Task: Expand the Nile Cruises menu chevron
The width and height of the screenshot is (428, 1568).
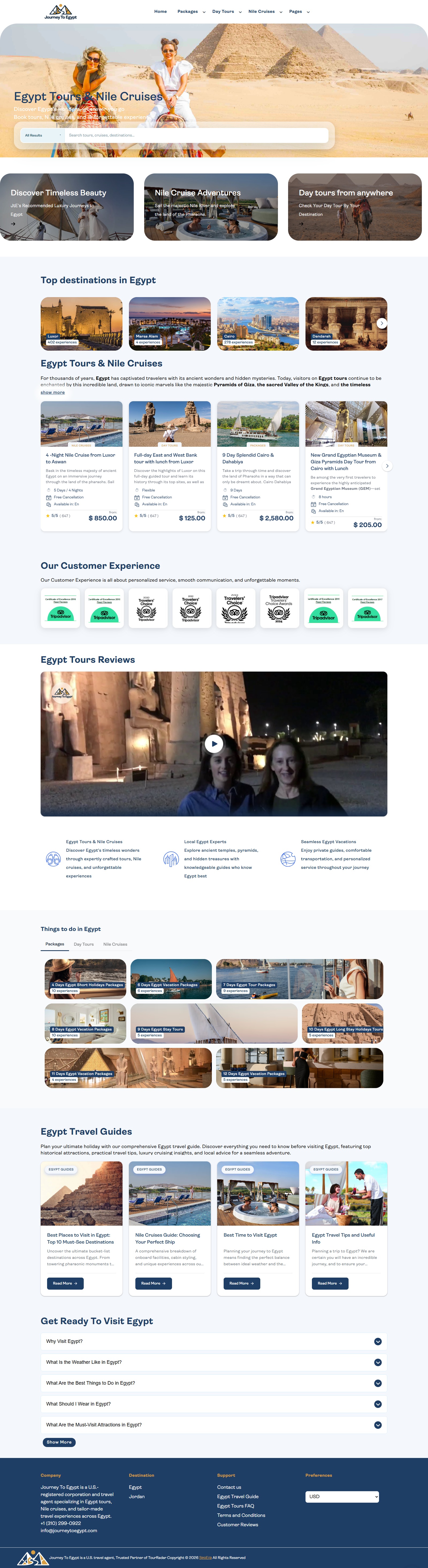Action: click(x=281, y=12)
